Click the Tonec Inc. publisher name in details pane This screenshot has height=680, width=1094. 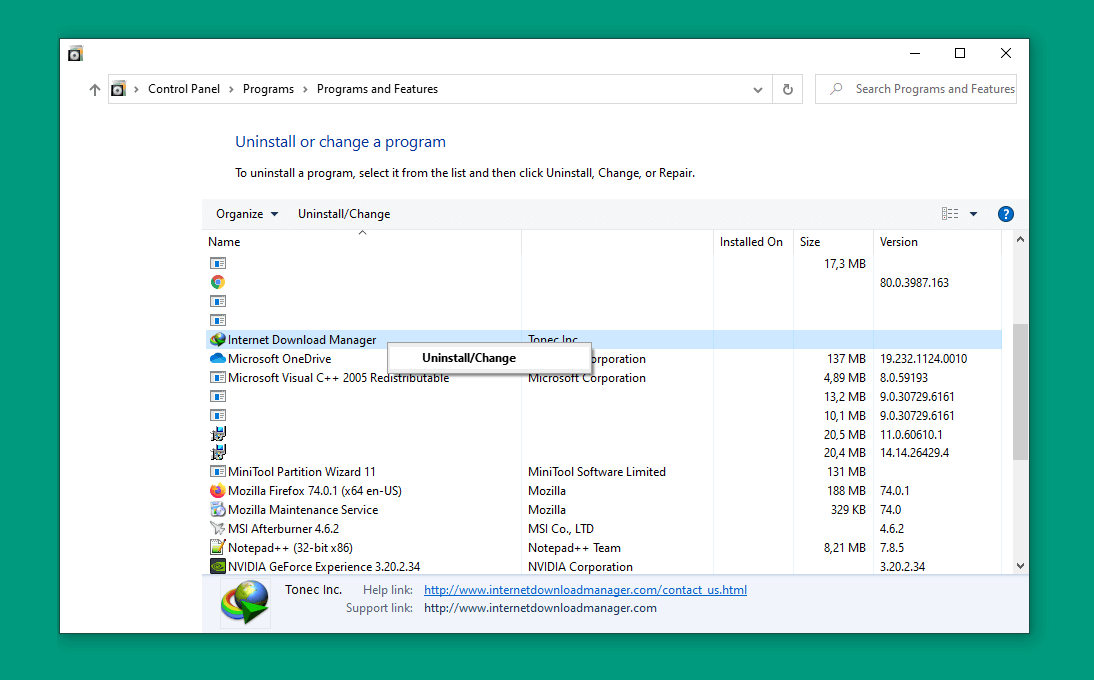313,589
